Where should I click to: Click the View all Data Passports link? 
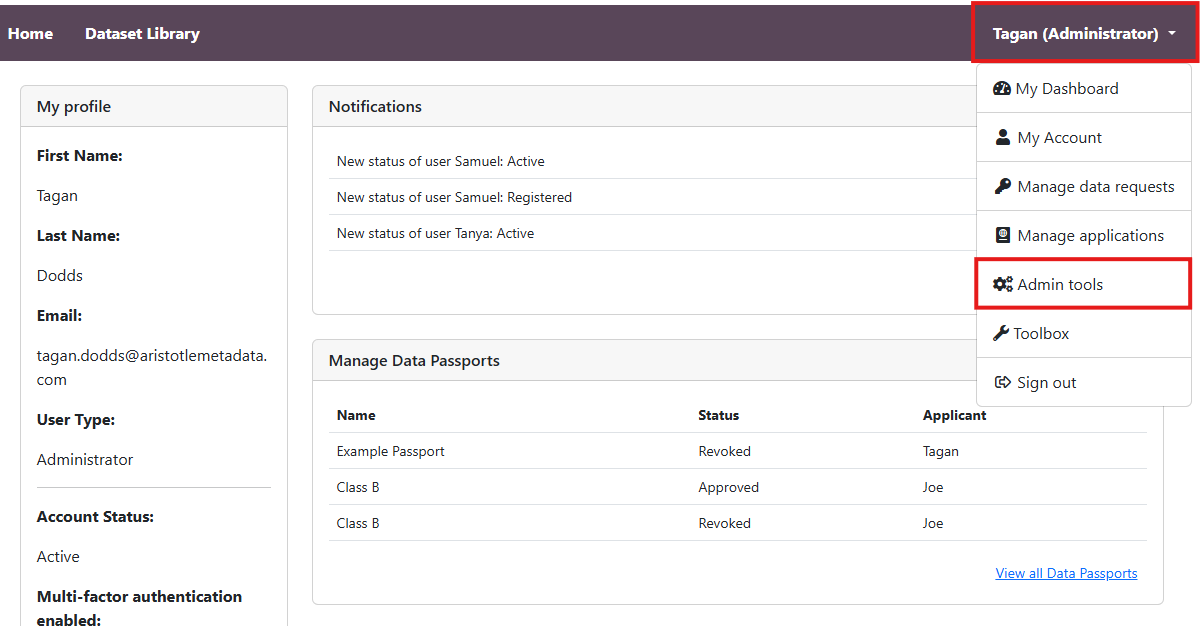coord(1066,574)
